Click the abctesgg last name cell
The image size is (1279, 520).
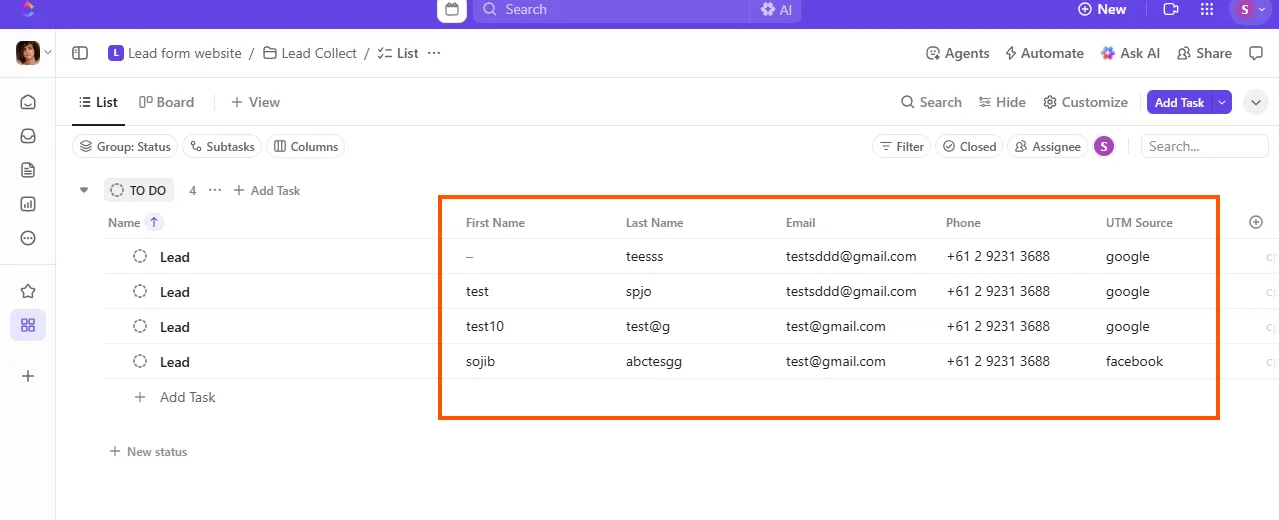point(654,361)
